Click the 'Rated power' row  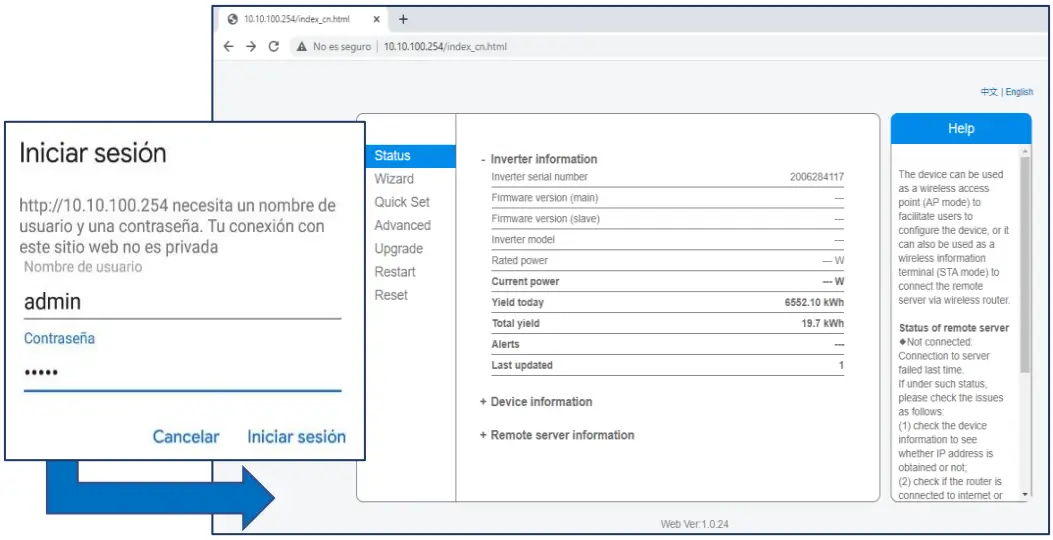pos(668,261)
